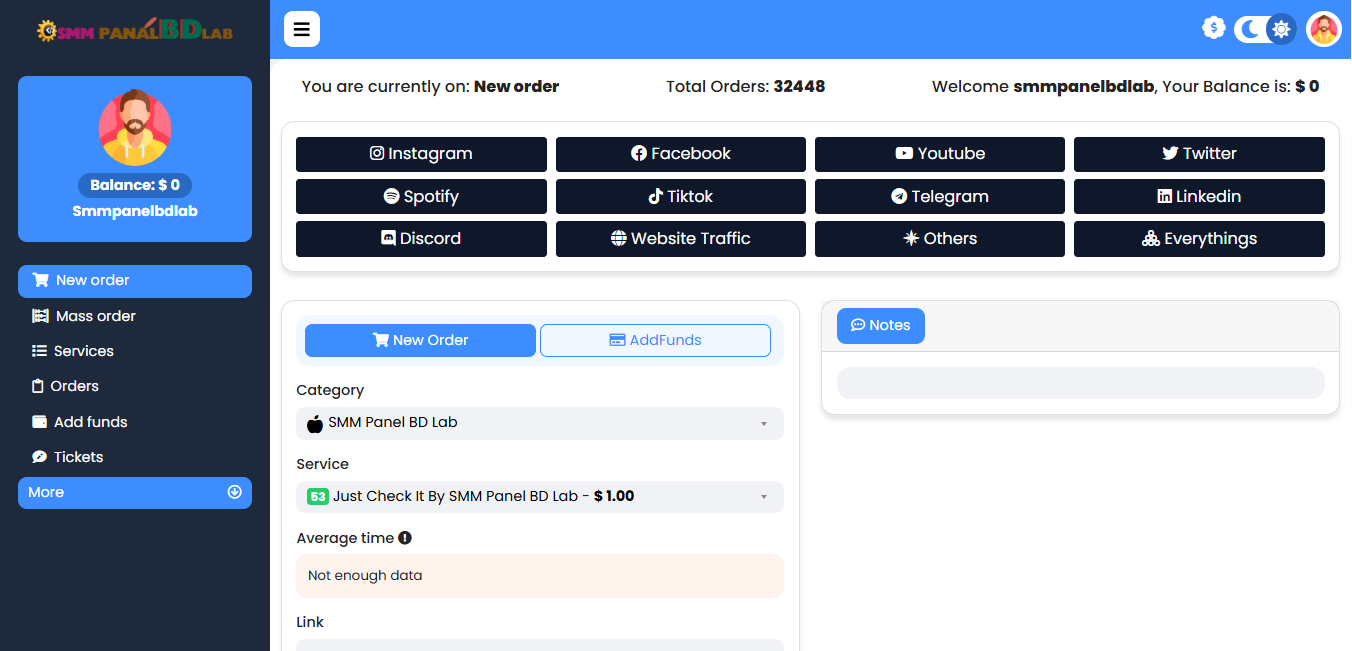This screenshot has width=1352, height=651.
Task: Click the sidebar profile avatar picture
Action: [135, 128]
